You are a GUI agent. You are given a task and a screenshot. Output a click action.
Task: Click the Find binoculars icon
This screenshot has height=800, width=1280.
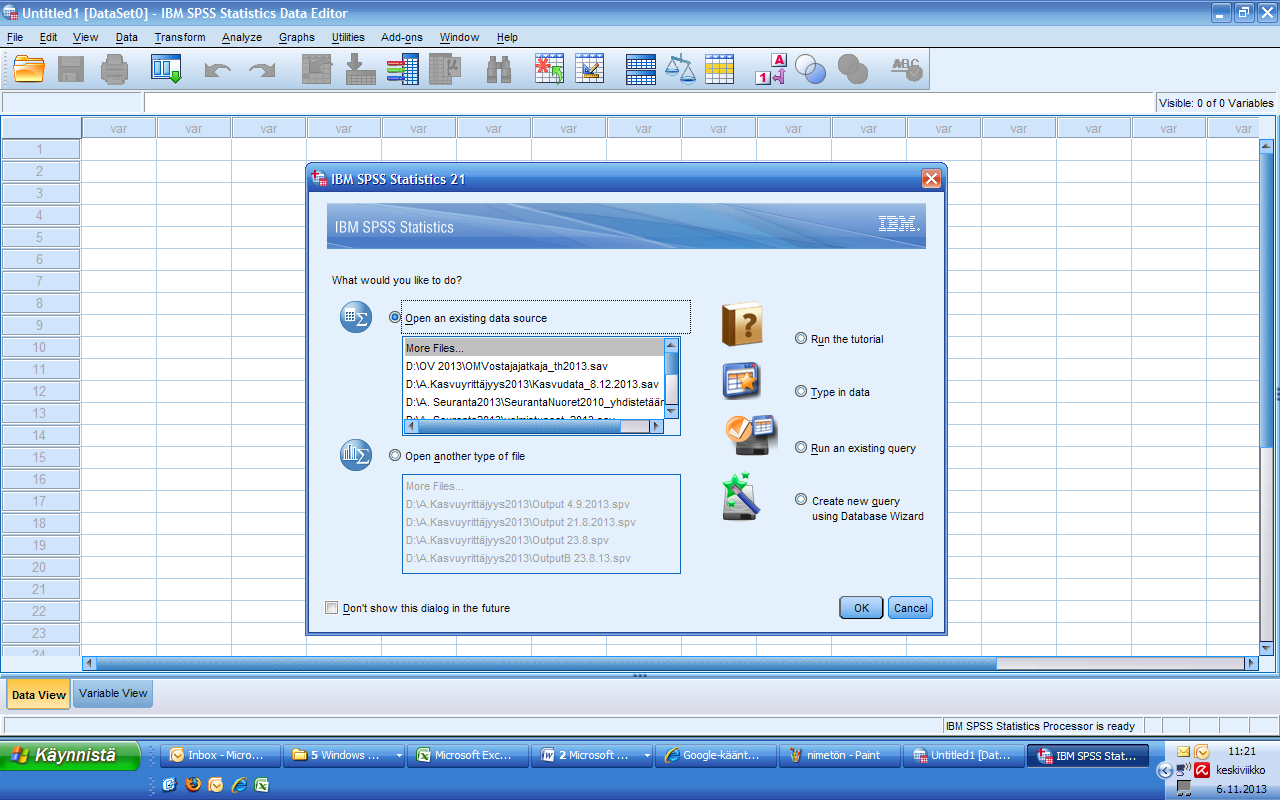point(498,69)
